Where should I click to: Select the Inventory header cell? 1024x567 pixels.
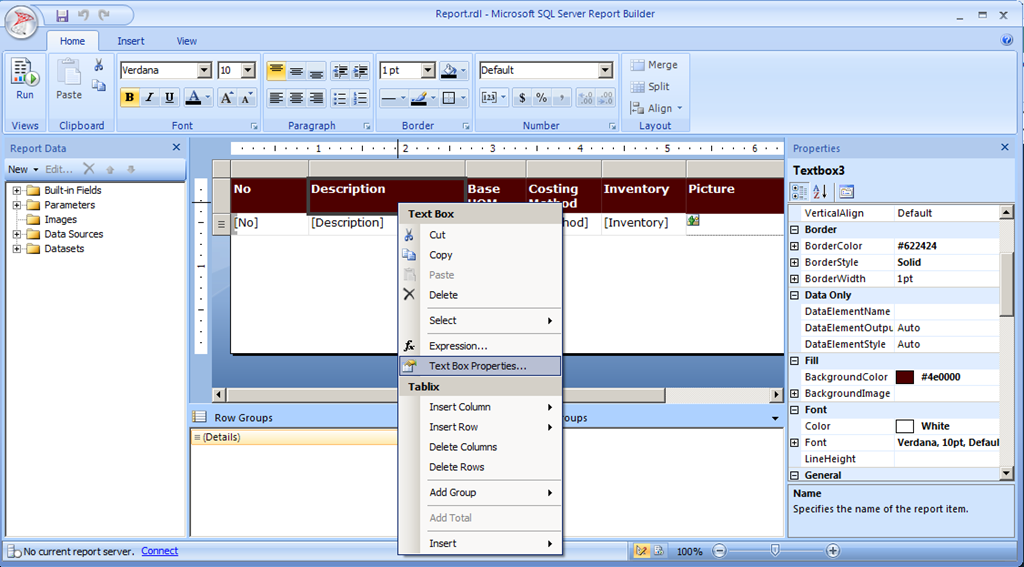643,195
